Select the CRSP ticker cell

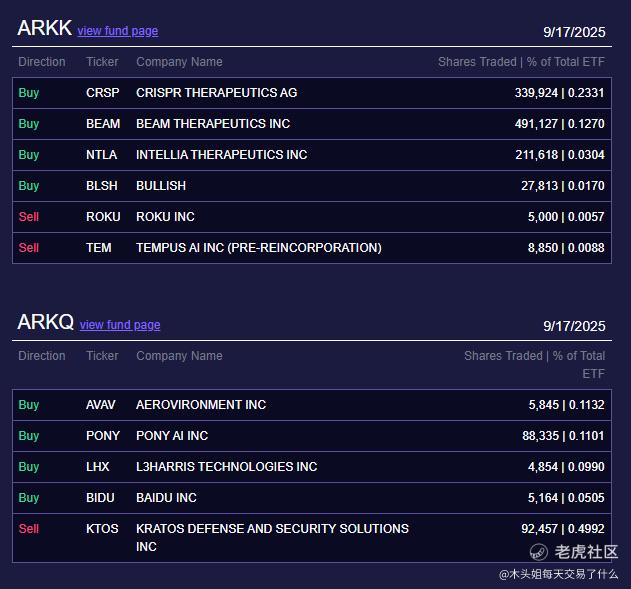point(103,93)
